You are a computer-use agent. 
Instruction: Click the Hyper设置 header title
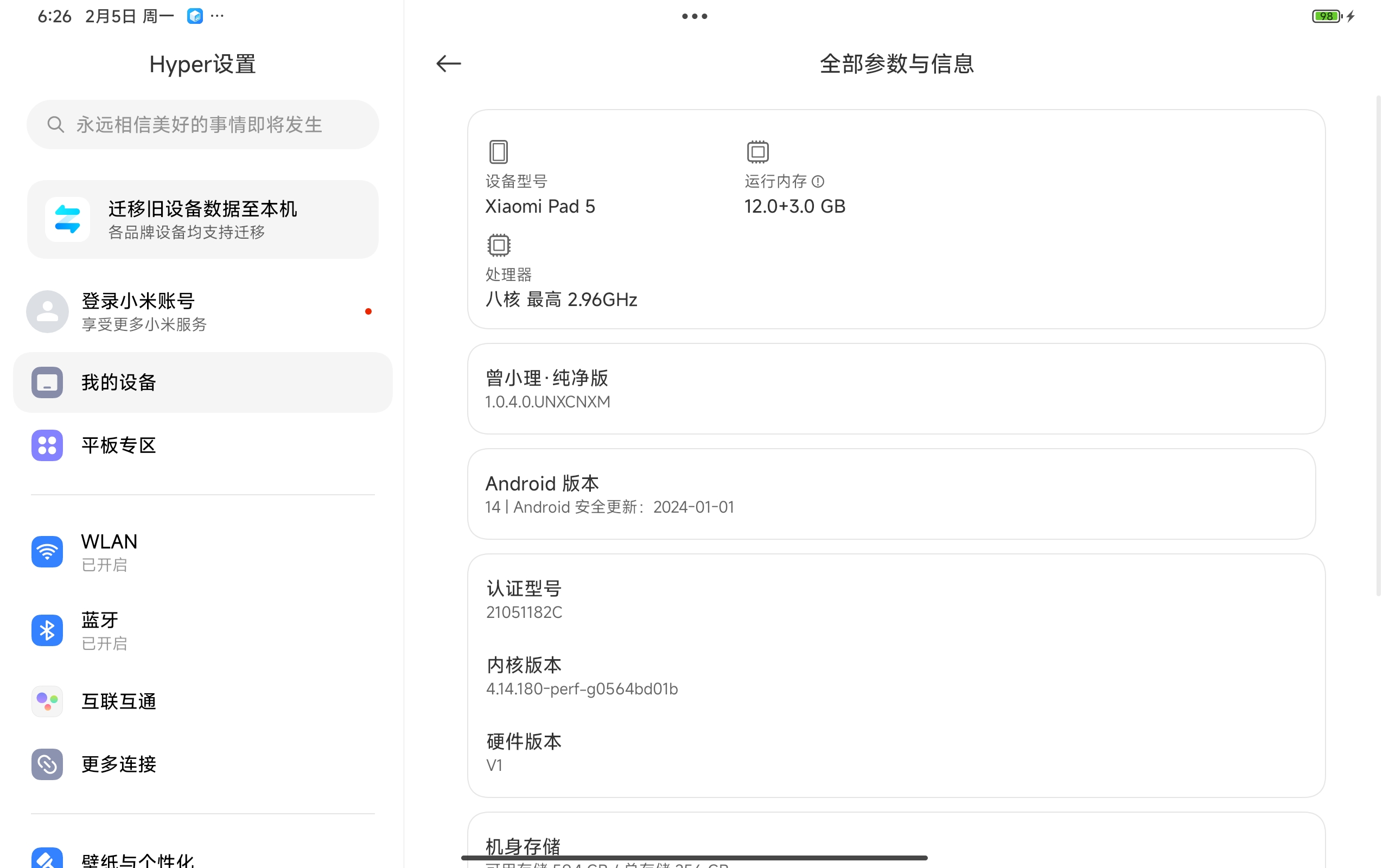(x=202, y=63)
